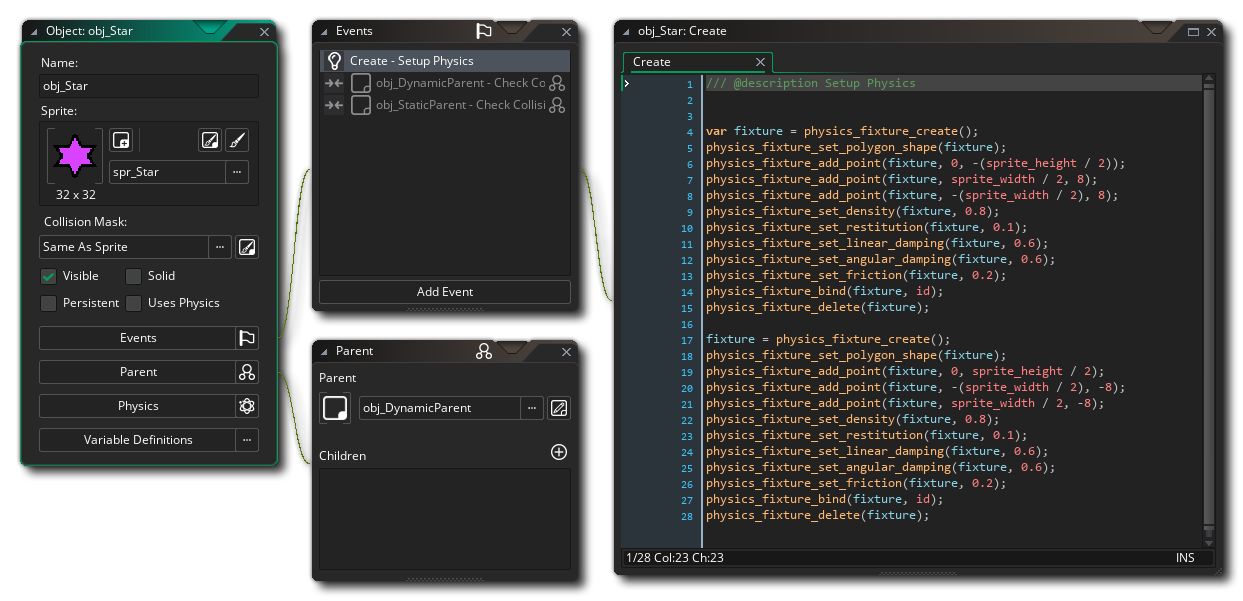Click scrollbar down arrow in code editor
The width and height of the screenshot is (1243, 601).
click(1208, 541)
